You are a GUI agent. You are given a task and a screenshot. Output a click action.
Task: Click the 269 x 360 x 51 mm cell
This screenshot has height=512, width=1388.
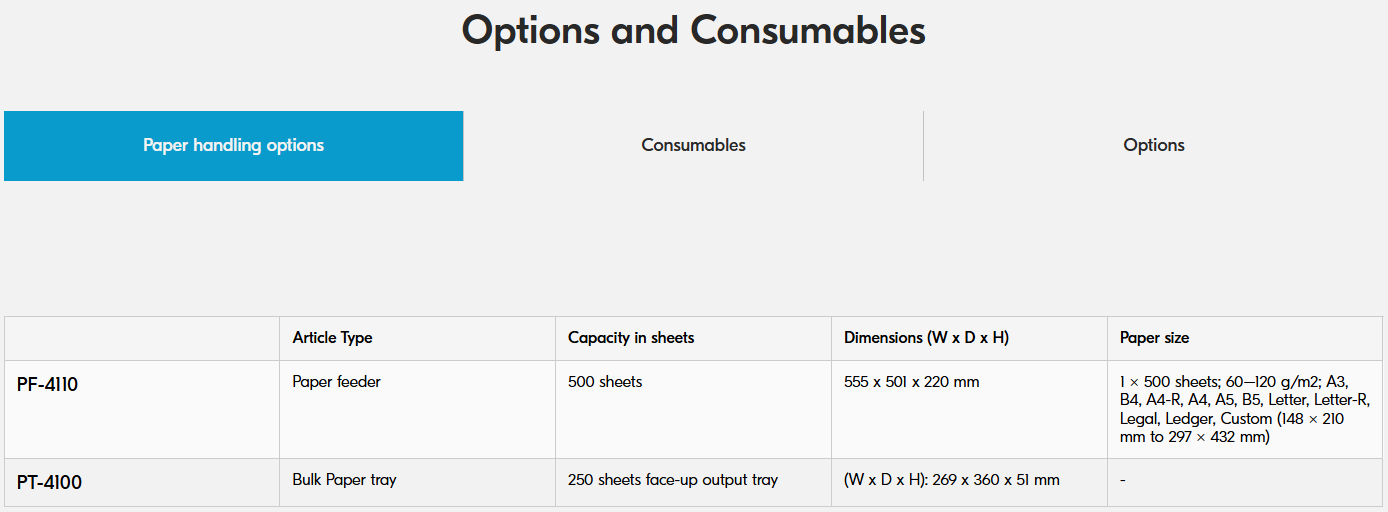point(969,482)
